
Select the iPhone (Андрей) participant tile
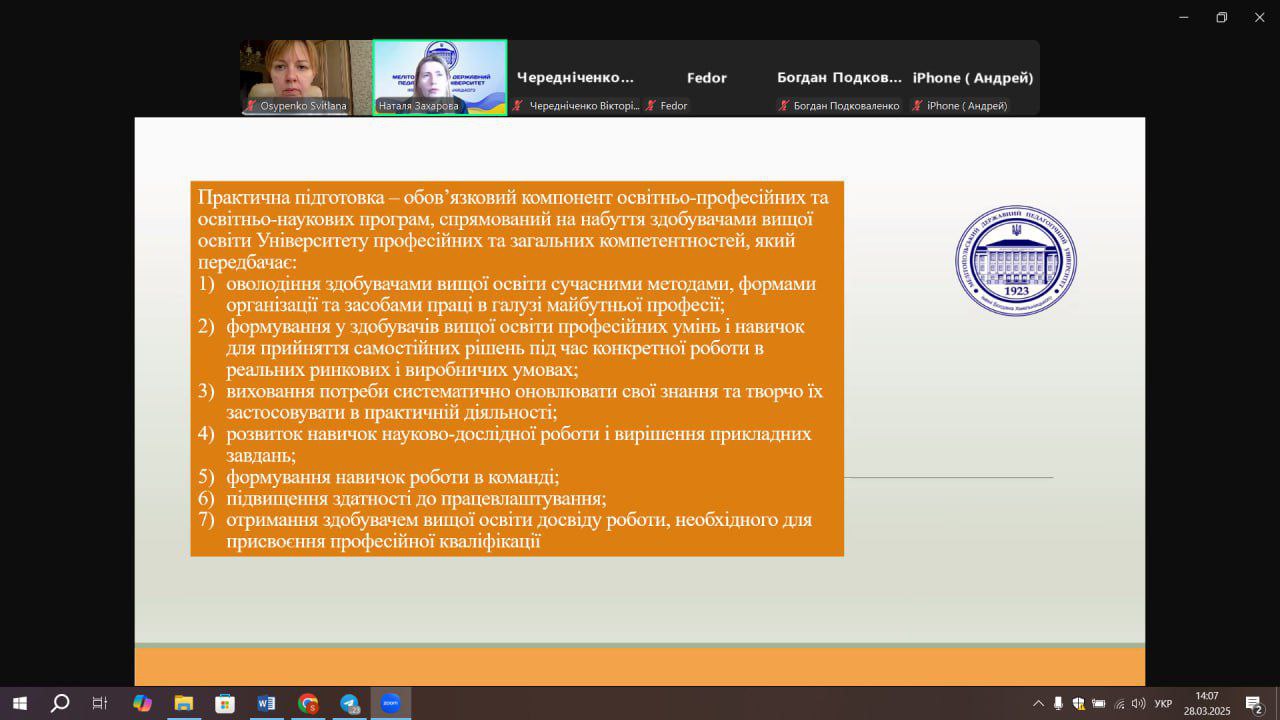[972, 78]
